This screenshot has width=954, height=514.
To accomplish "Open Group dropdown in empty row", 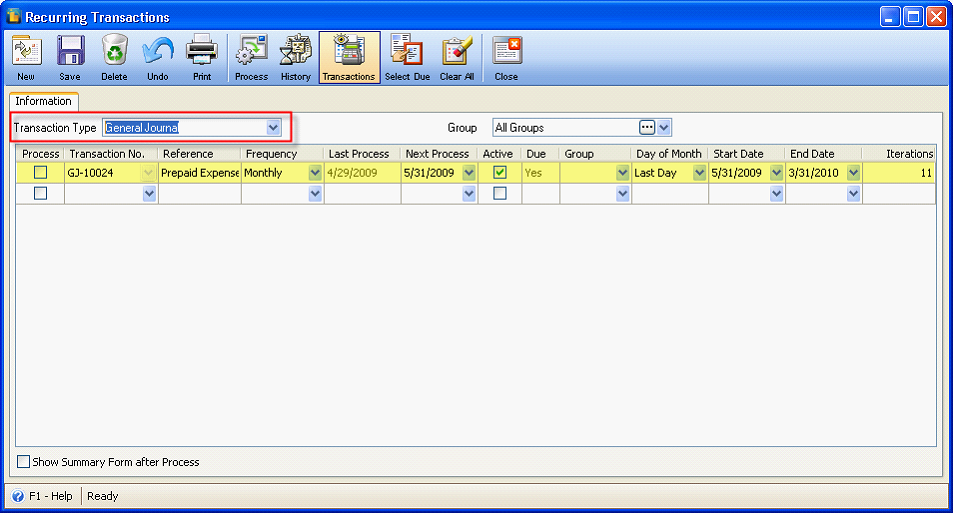I will (622, 193).
